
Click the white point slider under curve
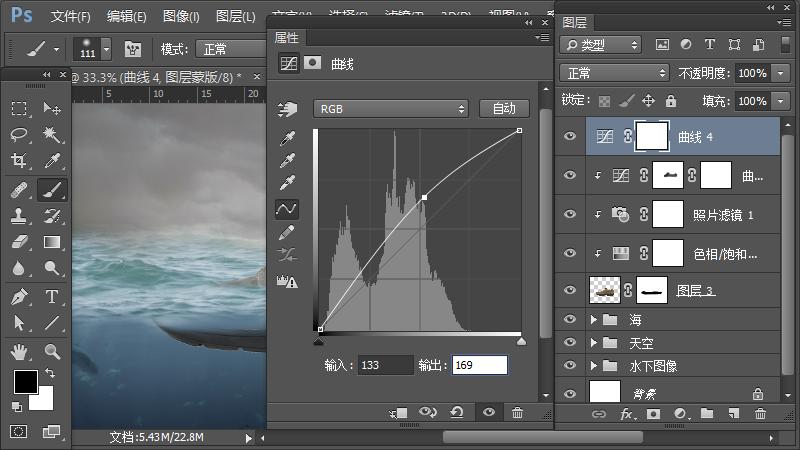[x=521, y=341]
